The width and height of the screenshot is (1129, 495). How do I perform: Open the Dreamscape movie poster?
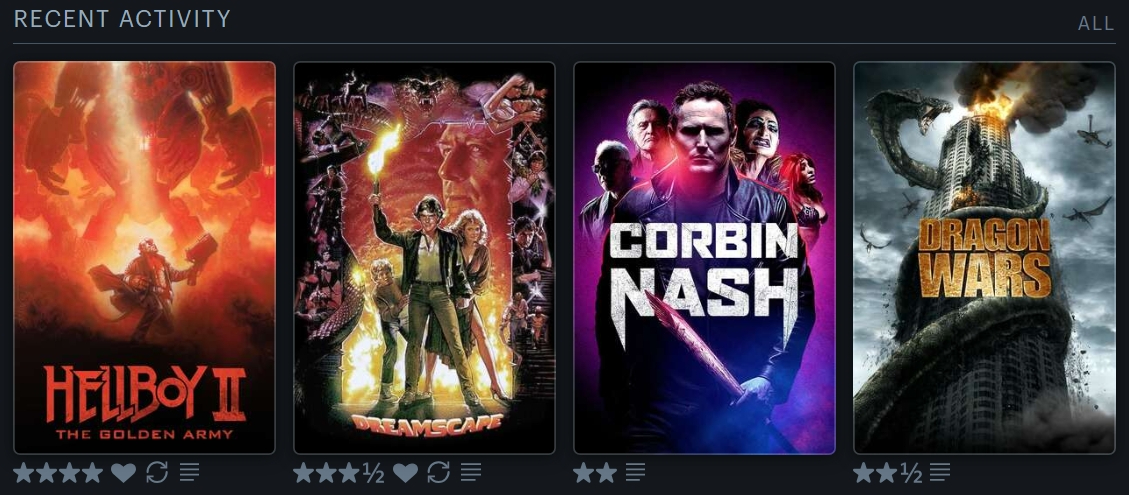pyautogui.click(x=425, y=258)
